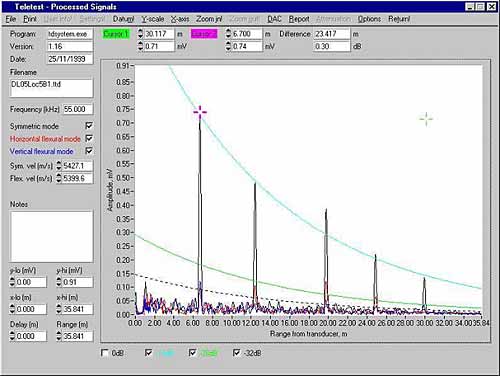Click the Flex. vel field 5399.6

[x=78, y=178]
